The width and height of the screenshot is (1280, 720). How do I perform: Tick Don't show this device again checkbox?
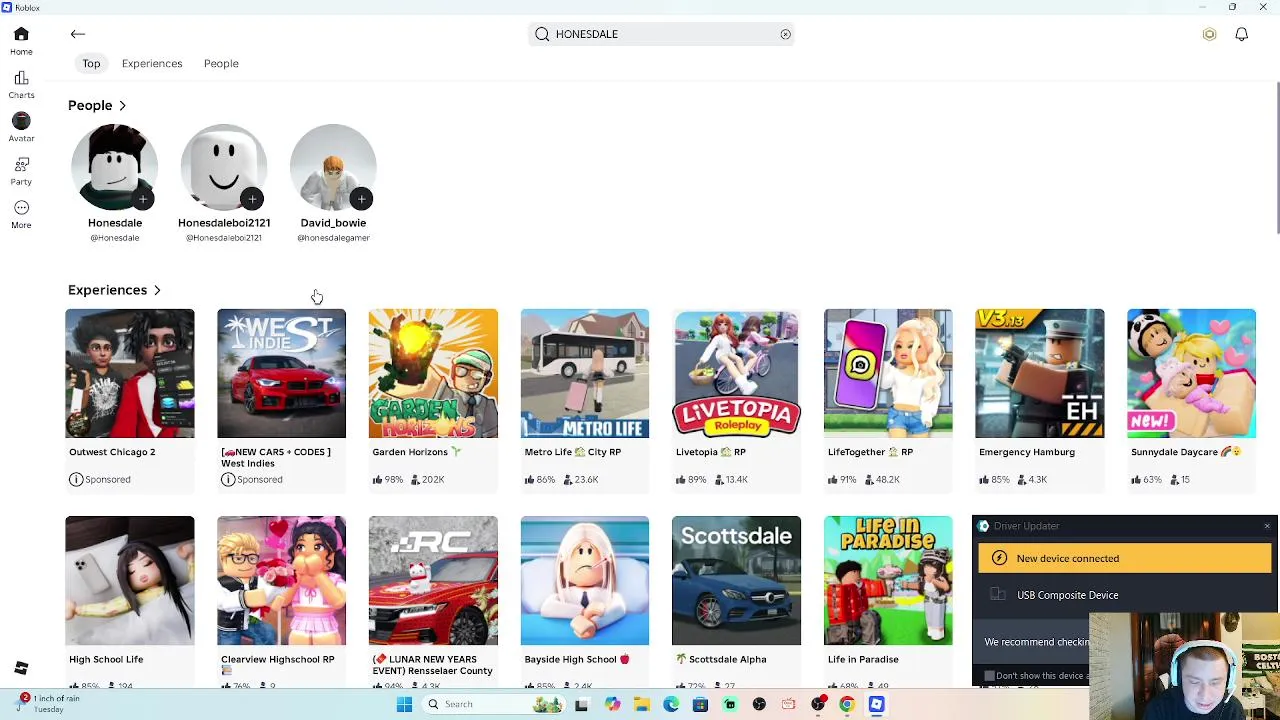(x=989, y=676)
